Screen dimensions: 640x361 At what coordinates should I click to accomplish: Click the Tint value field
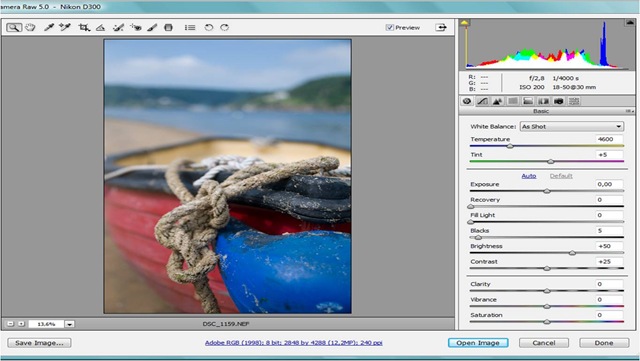[x=609, y=155]
